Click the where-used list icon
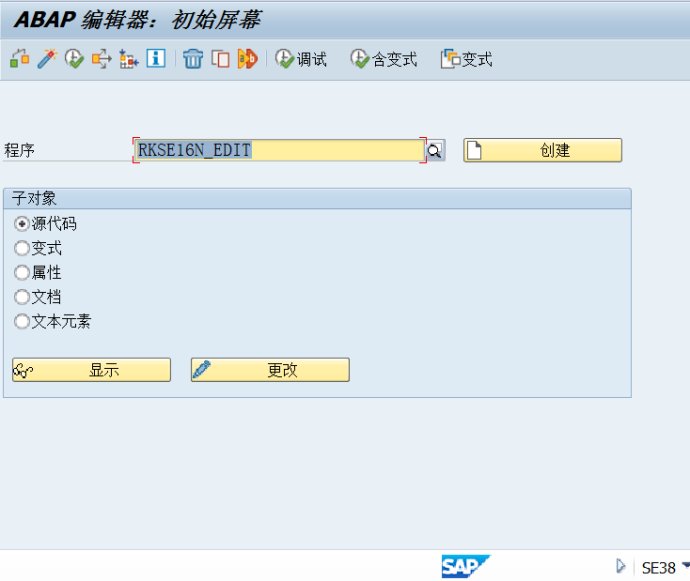The width and height of the screenshot is (690, 581). tap(101, 59)
